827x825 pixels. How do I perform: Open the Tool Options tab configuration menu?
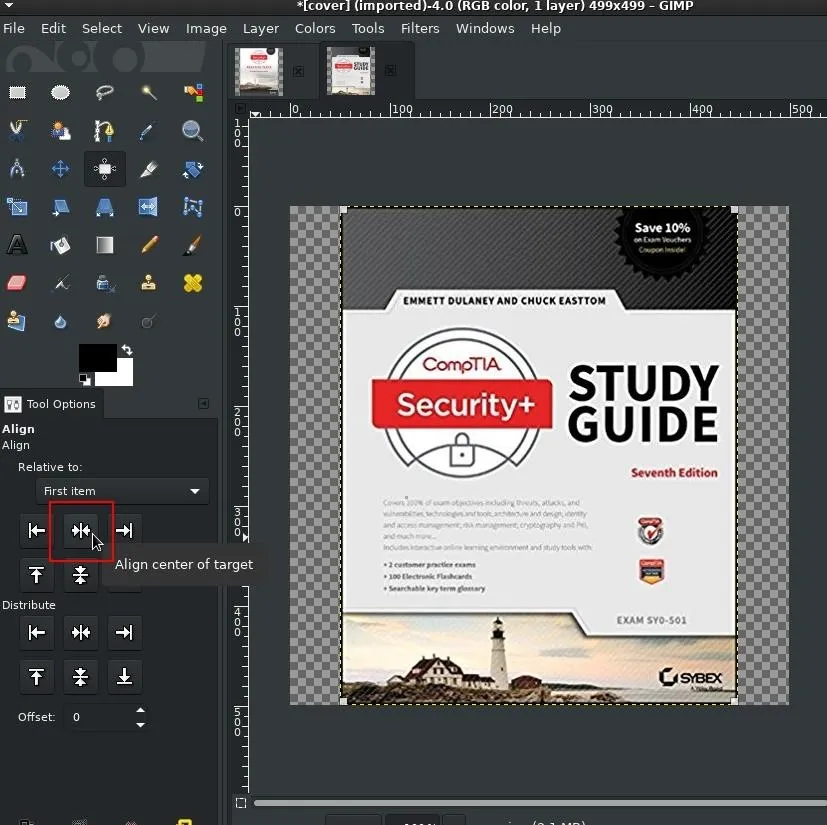click(203, 404)
